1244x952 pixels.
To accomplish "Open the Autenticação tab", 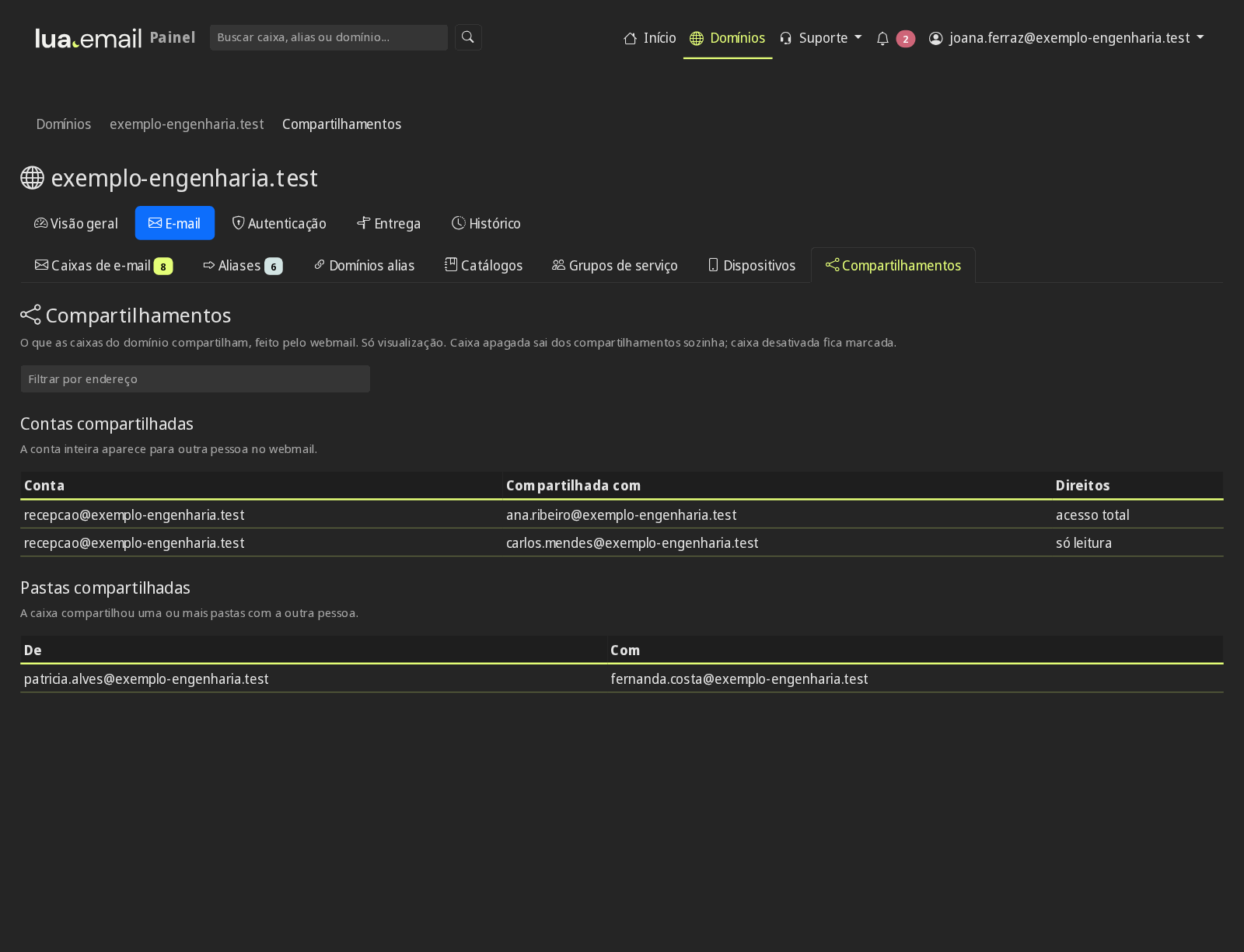I will [279, 223].
